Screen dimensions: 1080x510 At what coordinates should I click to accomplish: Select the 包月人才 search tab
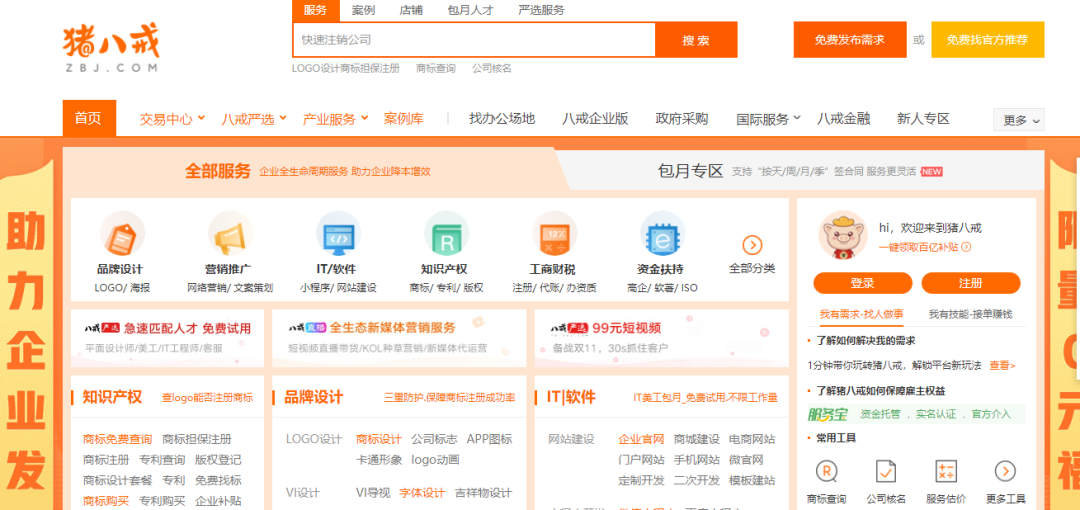(470, 10)
